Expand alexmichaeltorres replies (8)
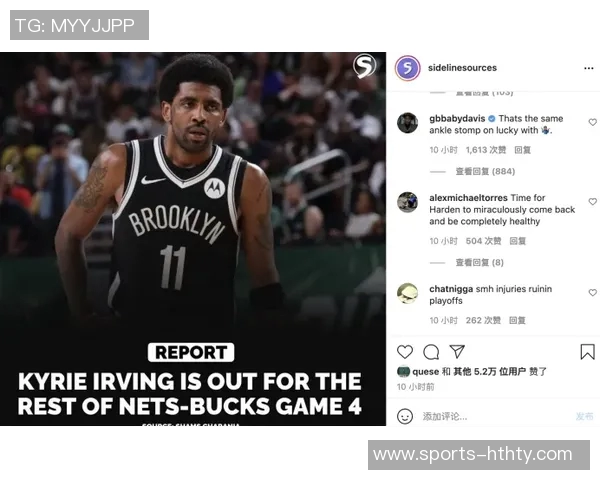 (x=479, y=263)
